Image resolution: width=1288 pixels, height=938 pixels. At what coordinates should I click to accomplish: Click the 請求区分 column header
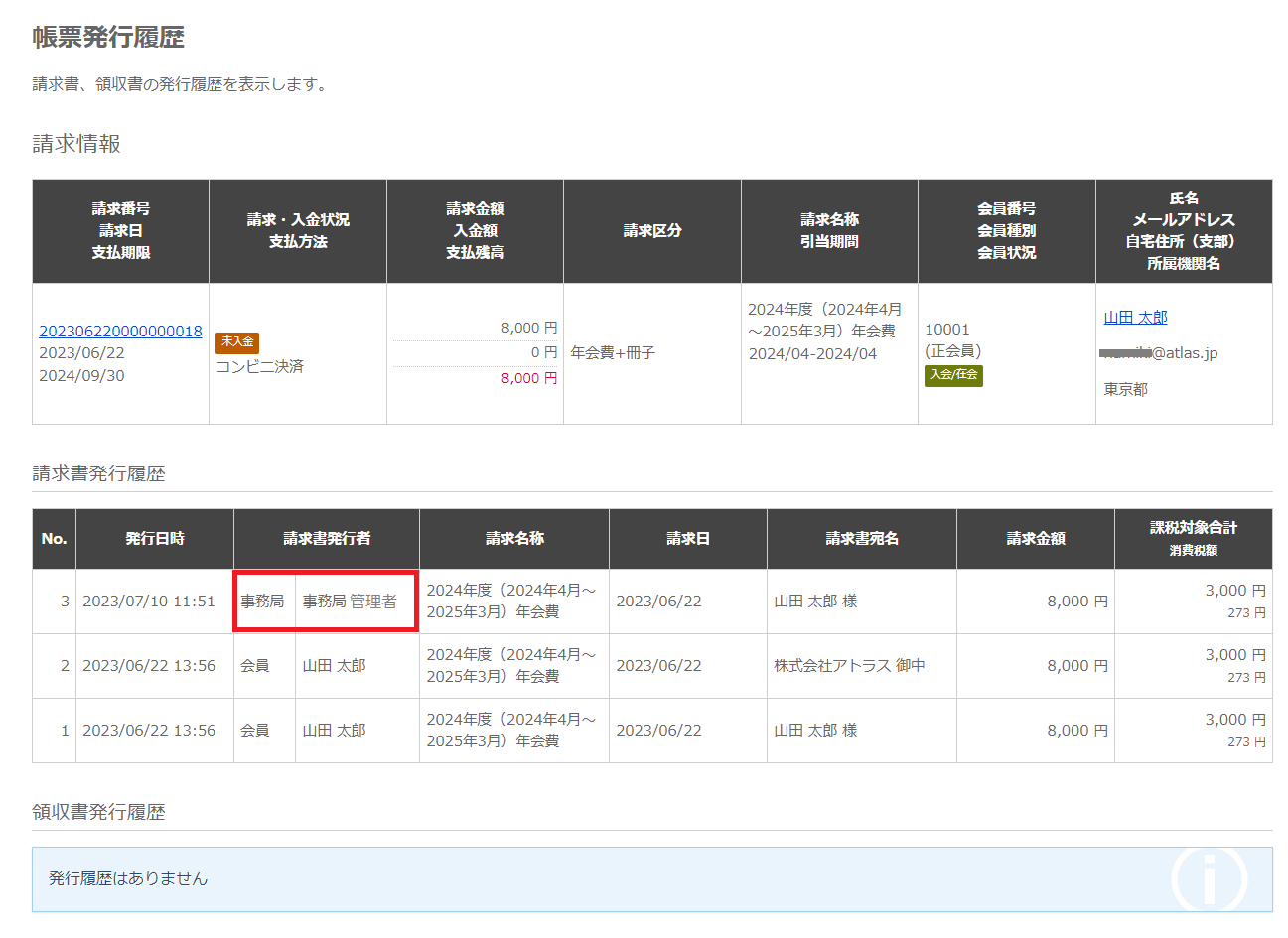tap(652, 231)
